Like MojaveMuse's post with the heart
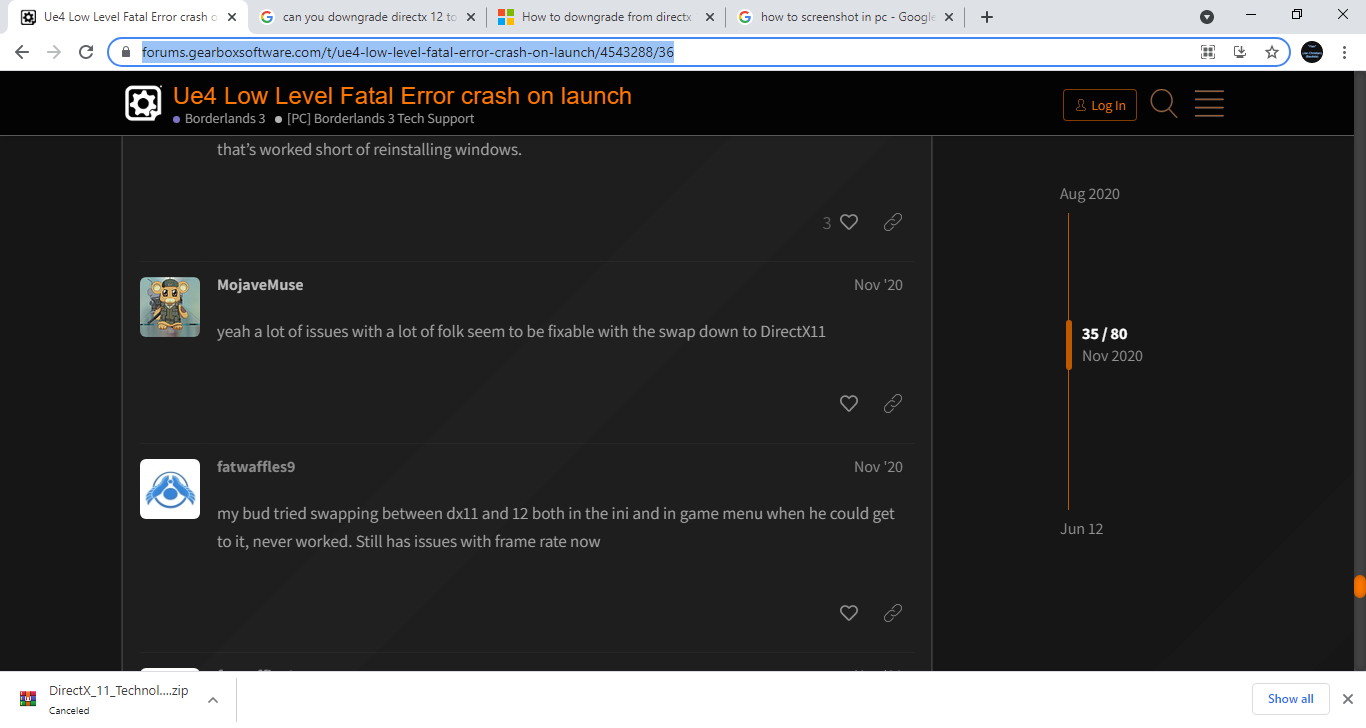Viewport: 1366px width, 728px height. click(x=849, y=403)
